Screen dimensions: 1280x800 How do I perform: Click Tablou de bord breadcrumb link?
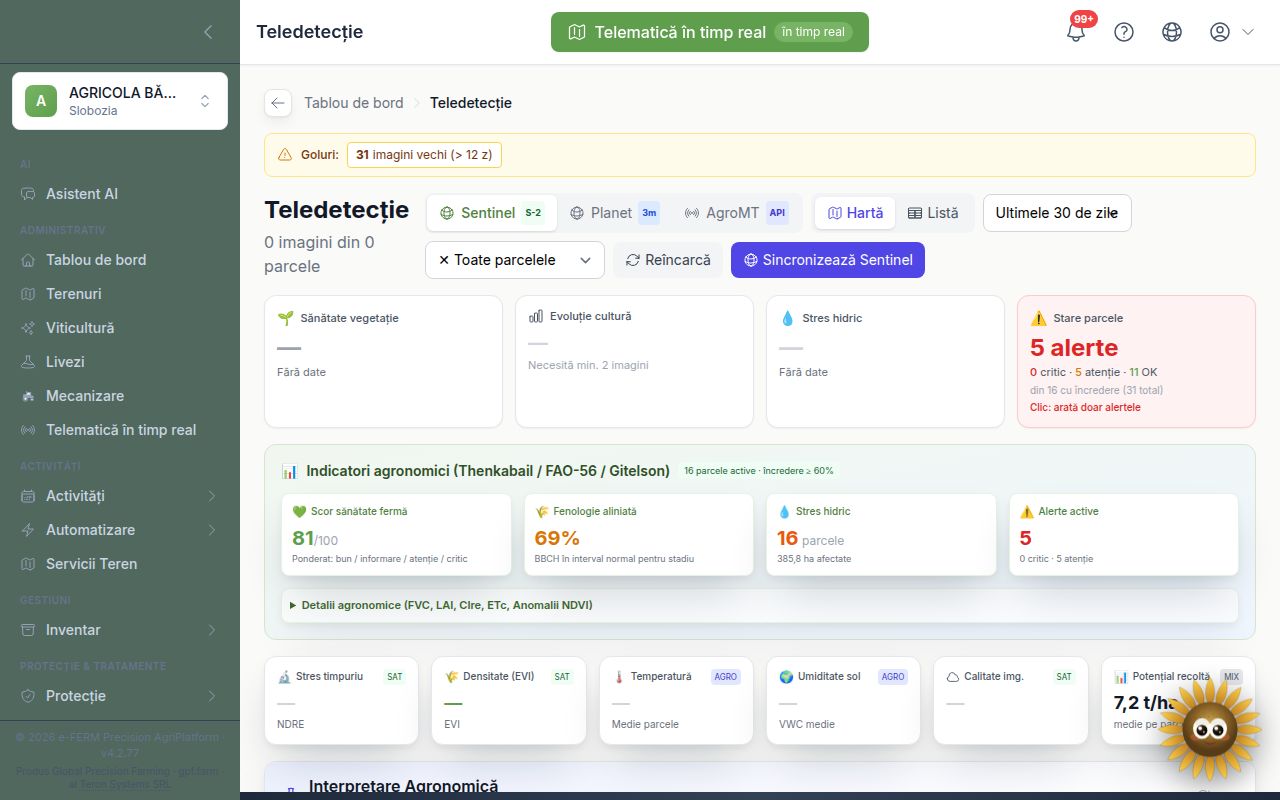click(x=354, y=103)
